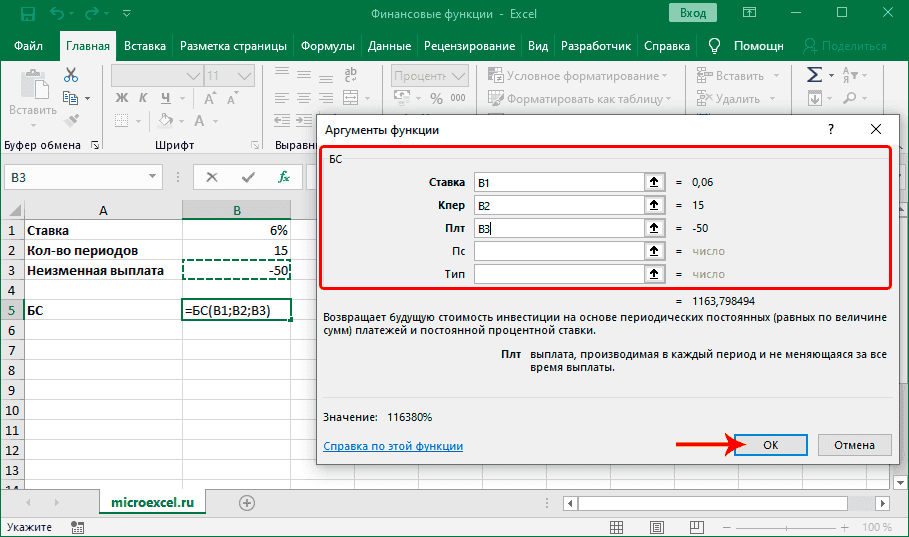Confirm formula entry with checkmark icon
Viewport: 909px width, 537px height.
[248, 177]
